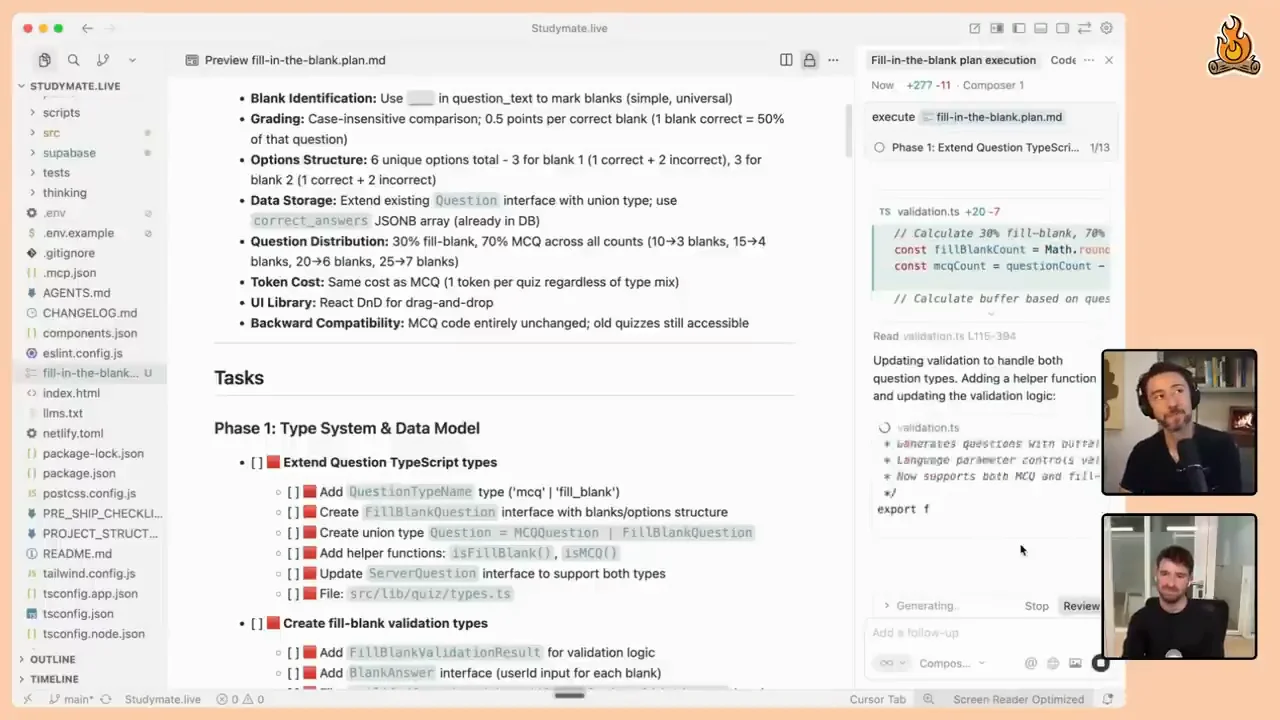Viewport: 1280px width, 720px height.
Task: Click the @ mention icon in the chat input
Action: click(1031, 663)
